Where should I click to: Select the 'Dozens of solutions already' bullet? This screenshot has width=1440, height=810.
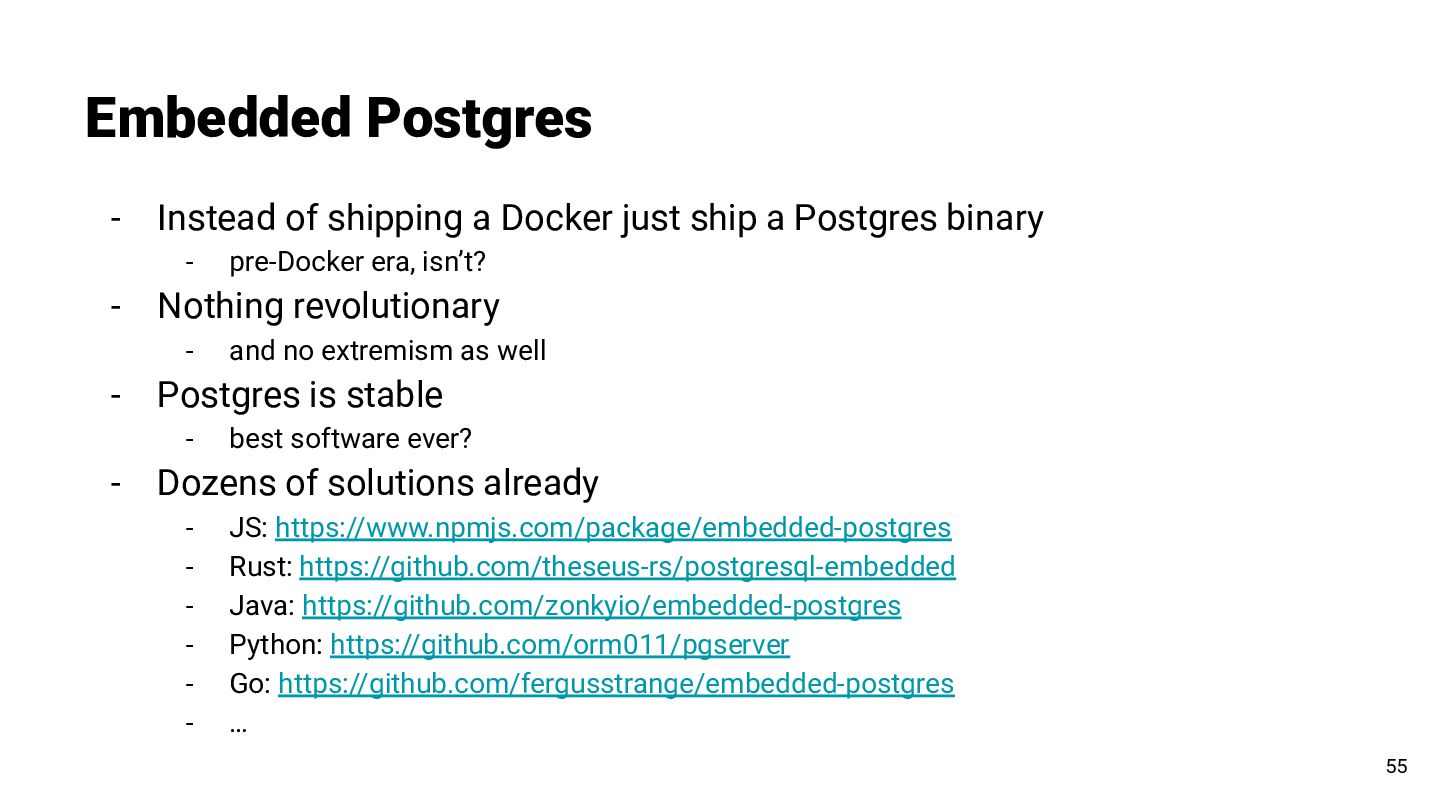tap(377, 483)
